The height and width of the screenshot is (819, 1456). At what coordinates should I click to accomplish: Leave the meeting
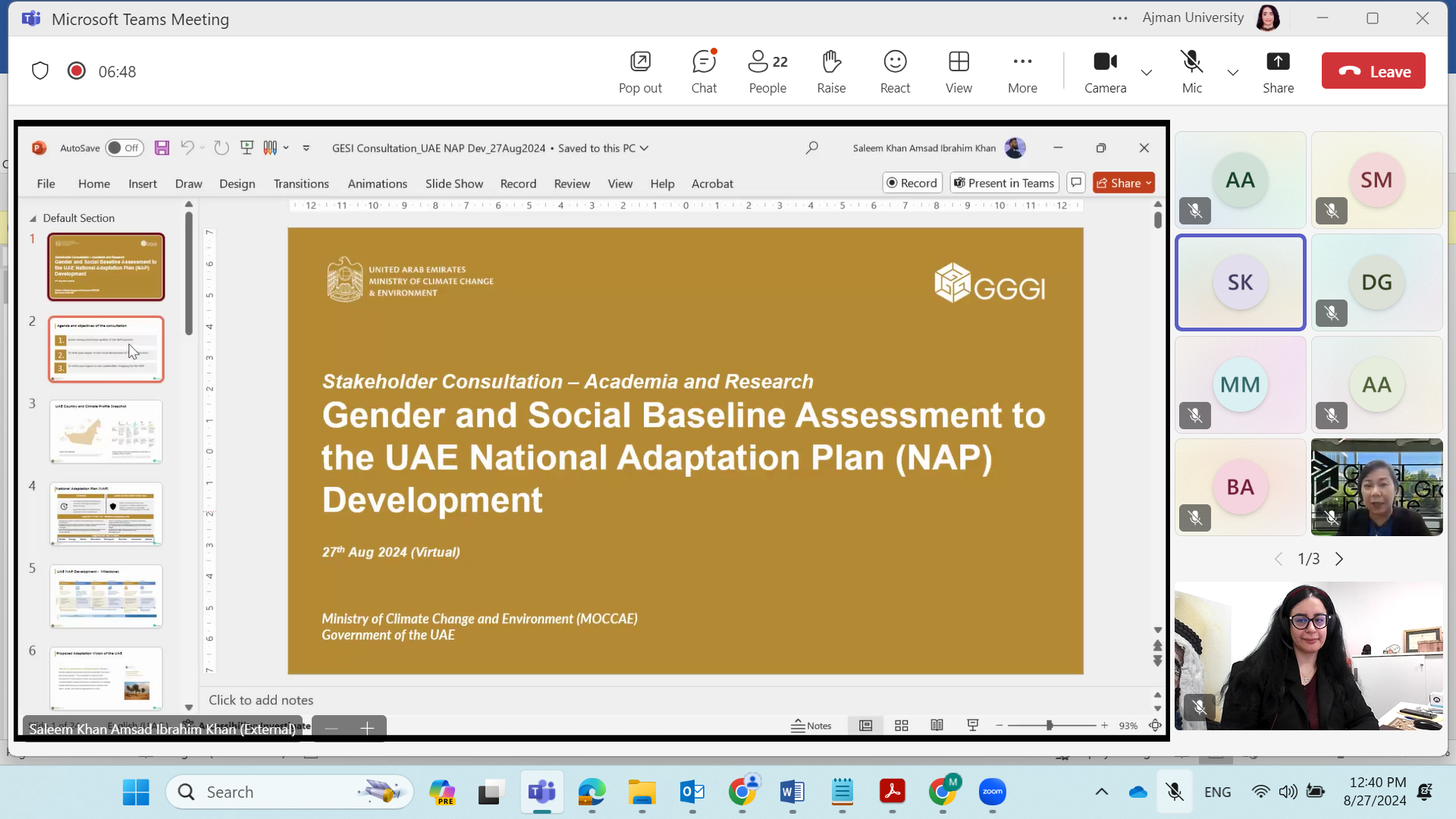pyautogui.click(x=1373, y=71)
